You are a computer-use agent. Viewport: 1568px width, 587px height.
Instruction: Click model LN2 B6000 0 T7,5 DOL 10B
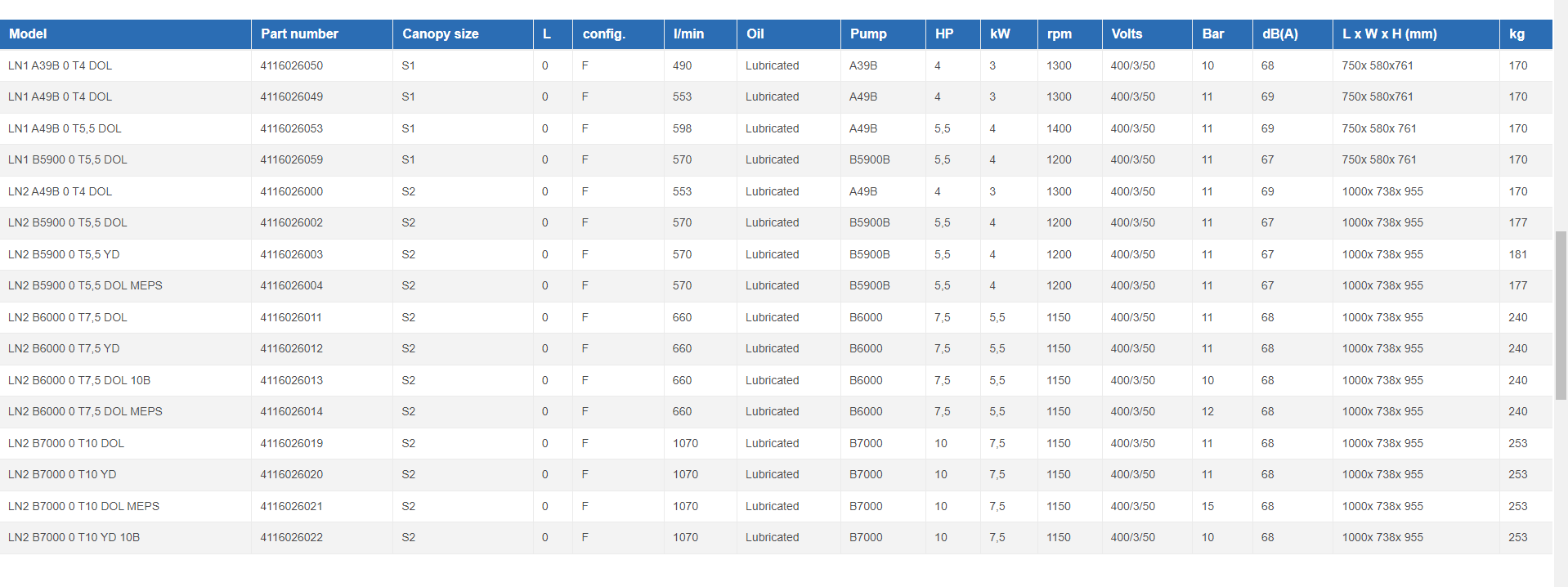79,380
